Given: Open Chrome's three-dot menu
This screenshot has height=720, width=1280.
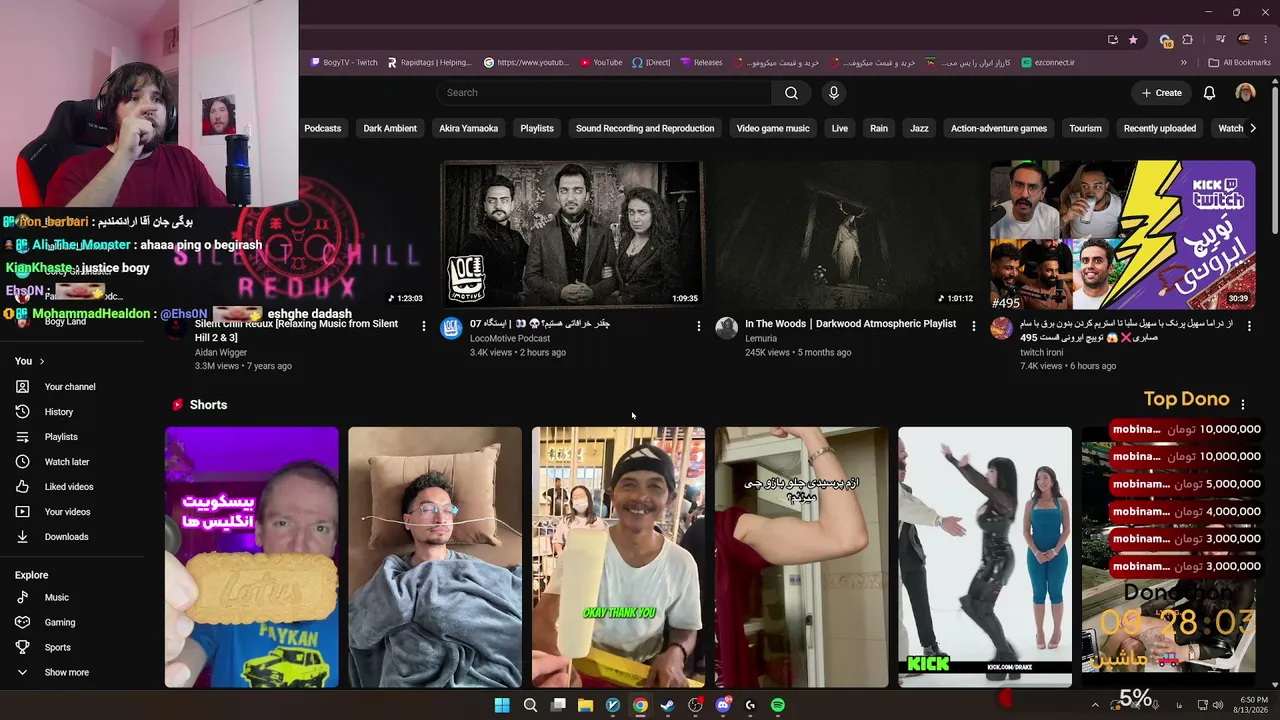Looking at the screenshot, I should [x=1265, y=40].
